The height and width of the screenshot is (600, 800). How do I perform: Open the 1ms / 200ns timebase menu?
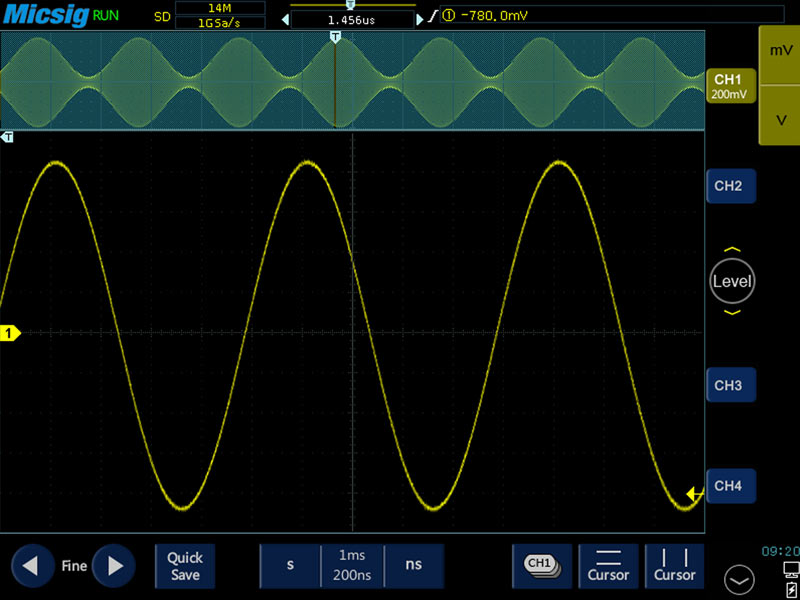click(354, 566)
